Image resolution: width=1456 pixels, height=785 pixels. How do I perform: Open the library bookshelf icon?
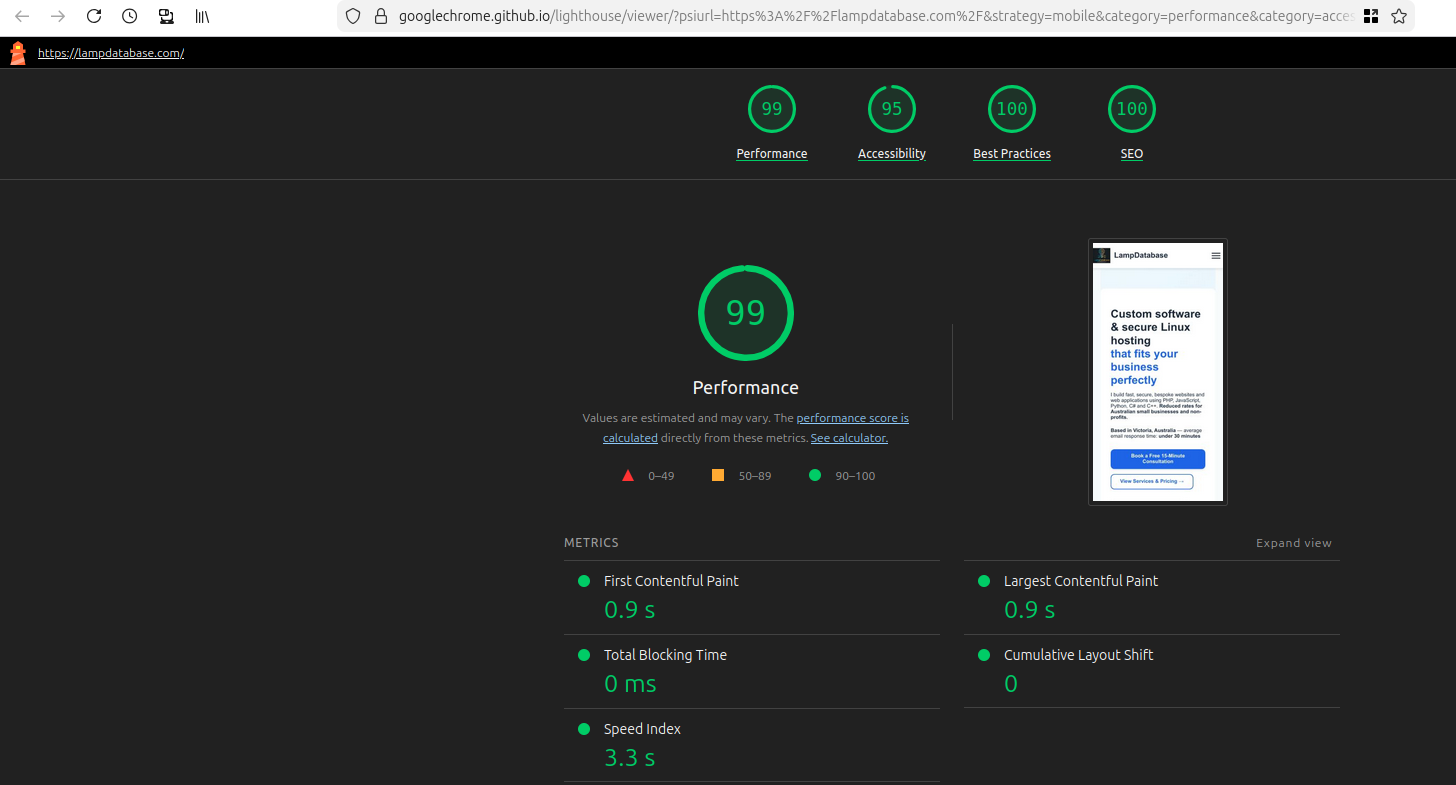pyautogui.click(x=202, y=16)
